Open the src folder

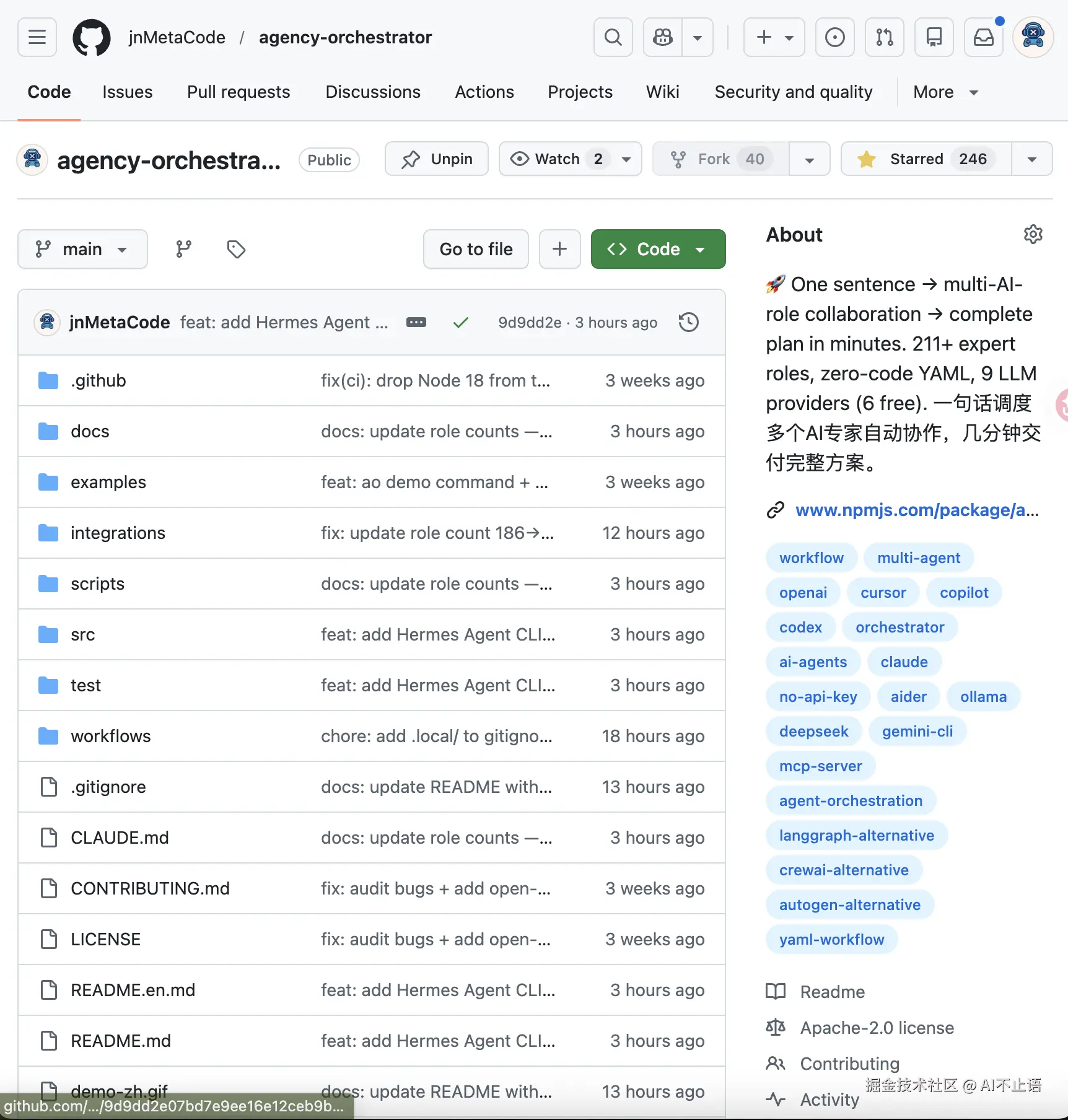tap(83, 634)
